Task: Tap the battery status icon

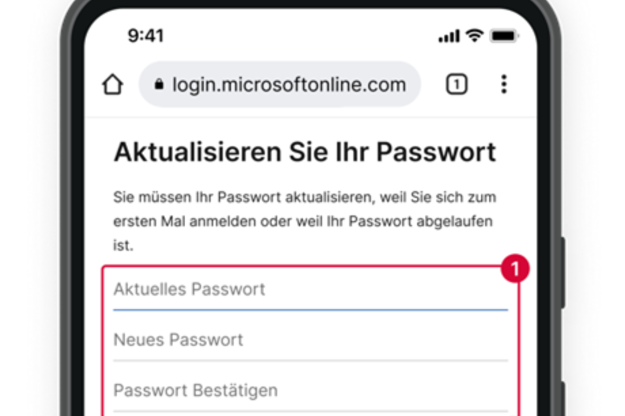Action: (504, 36)
